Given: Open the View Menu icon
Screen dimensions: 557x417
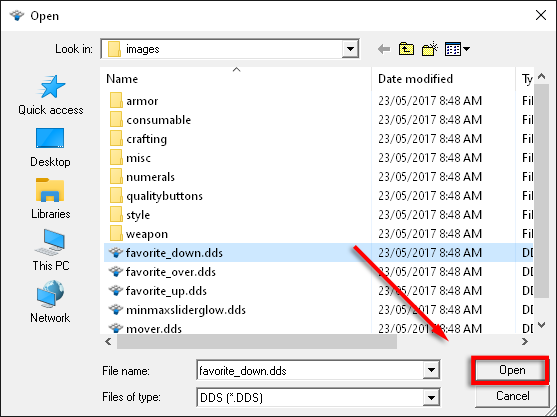Looking at the screenshot, I should click(457, 49).
